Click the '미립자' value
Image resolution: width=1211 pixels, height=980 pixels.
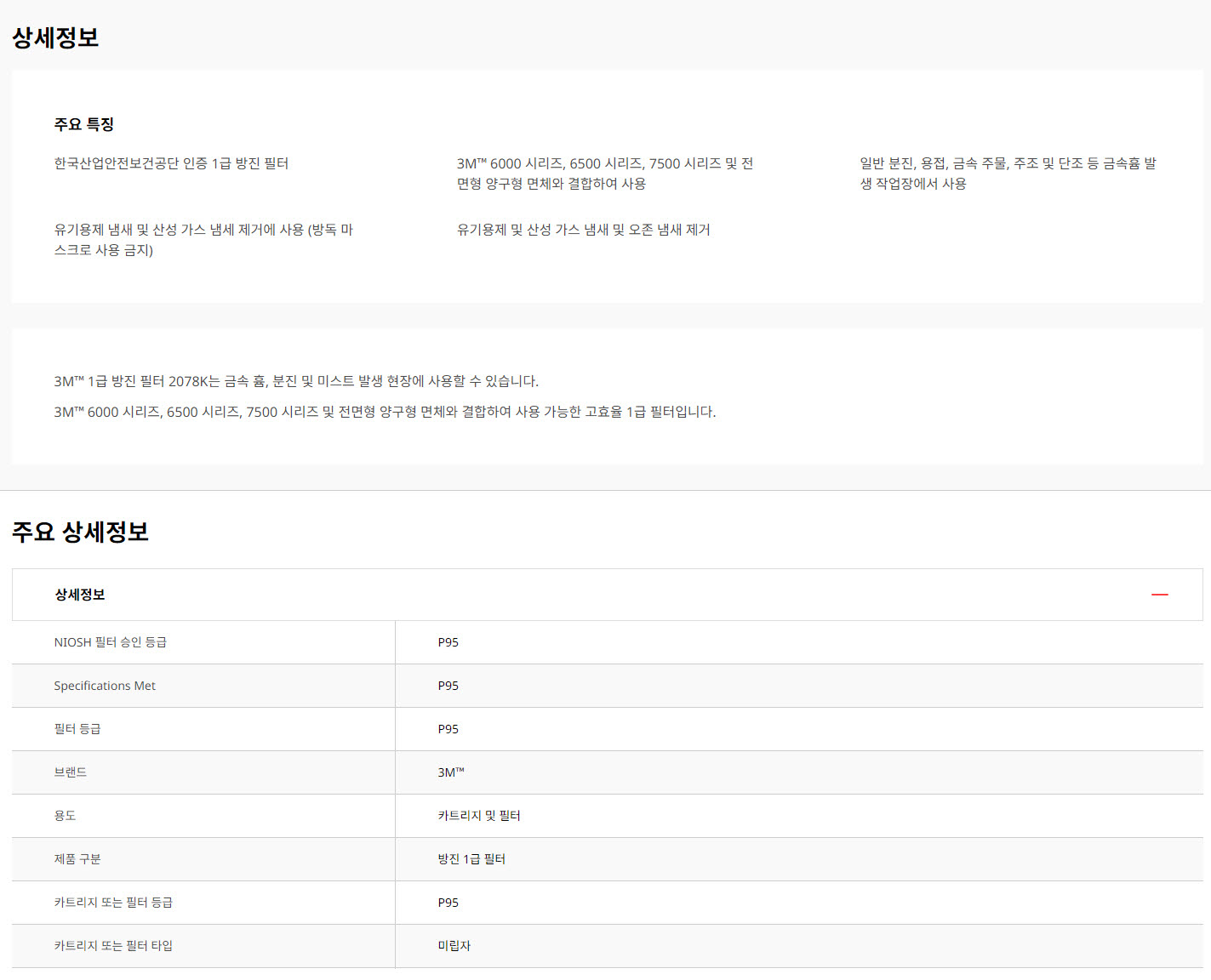click(x=454, y=946)
